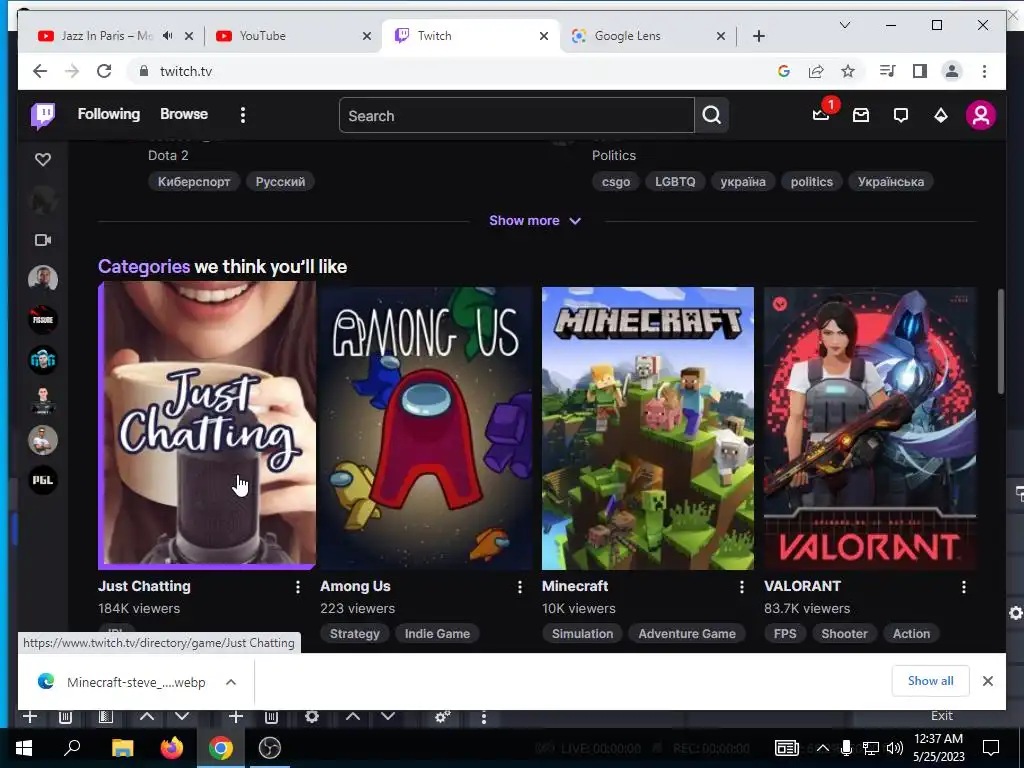Open options for Minecraft category
Viewport: 1024px width, 768px height.
coord(742,587)
